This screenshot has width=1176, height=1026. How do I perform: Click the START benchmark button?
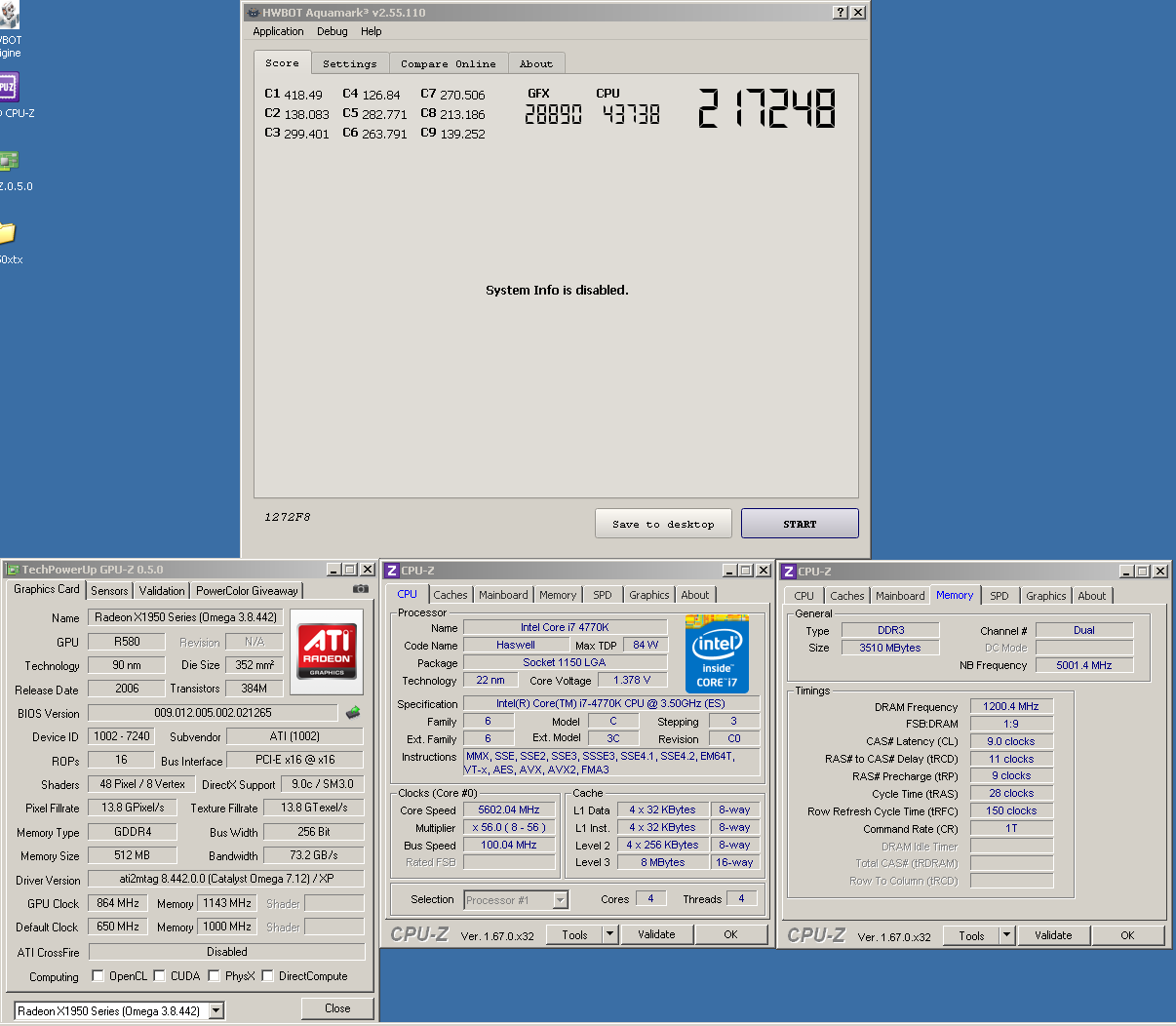[800, 524]
